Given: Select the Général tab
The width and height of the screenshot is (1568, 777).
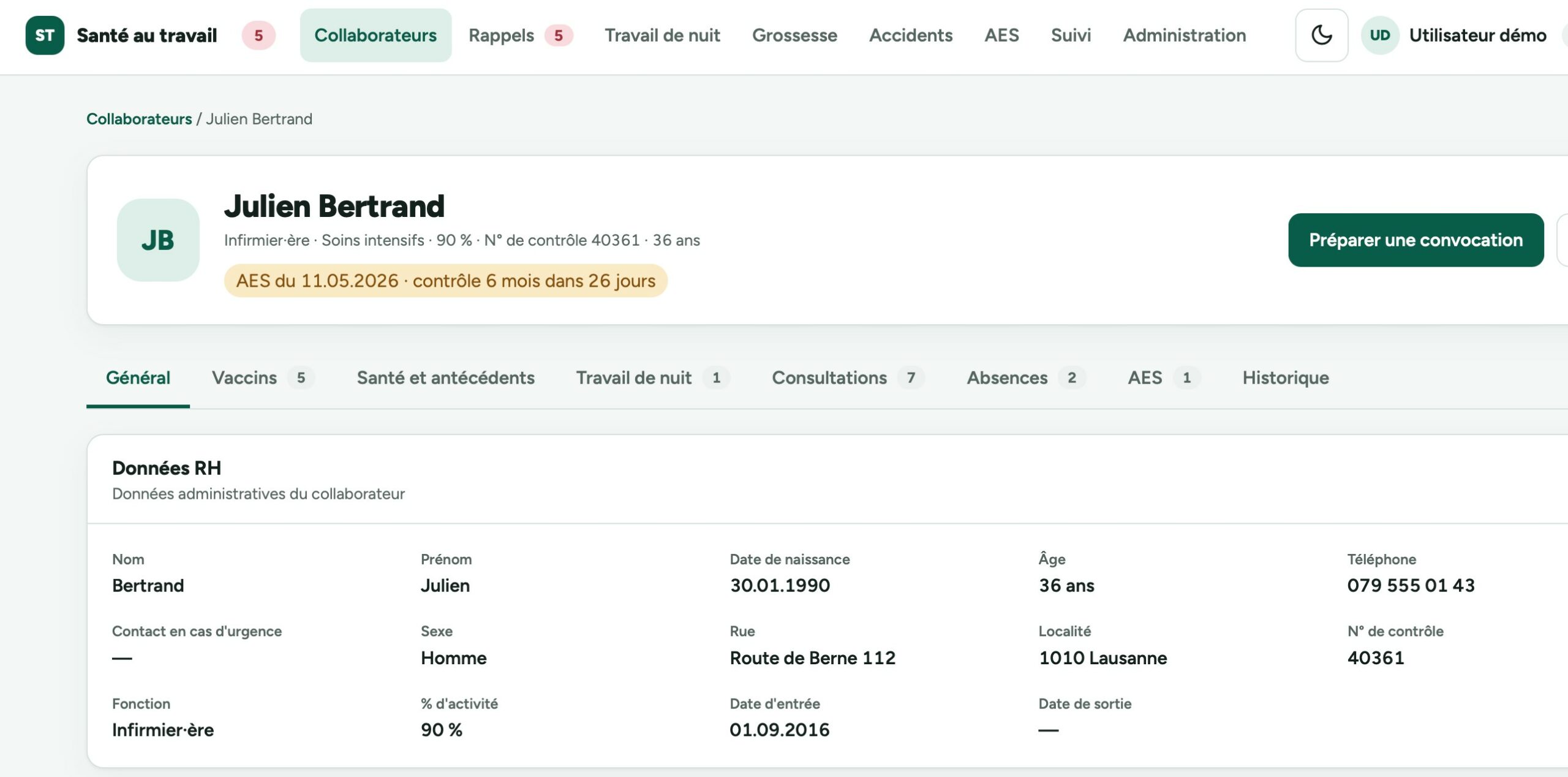Looking at the screenshot, I should point(138,377).
